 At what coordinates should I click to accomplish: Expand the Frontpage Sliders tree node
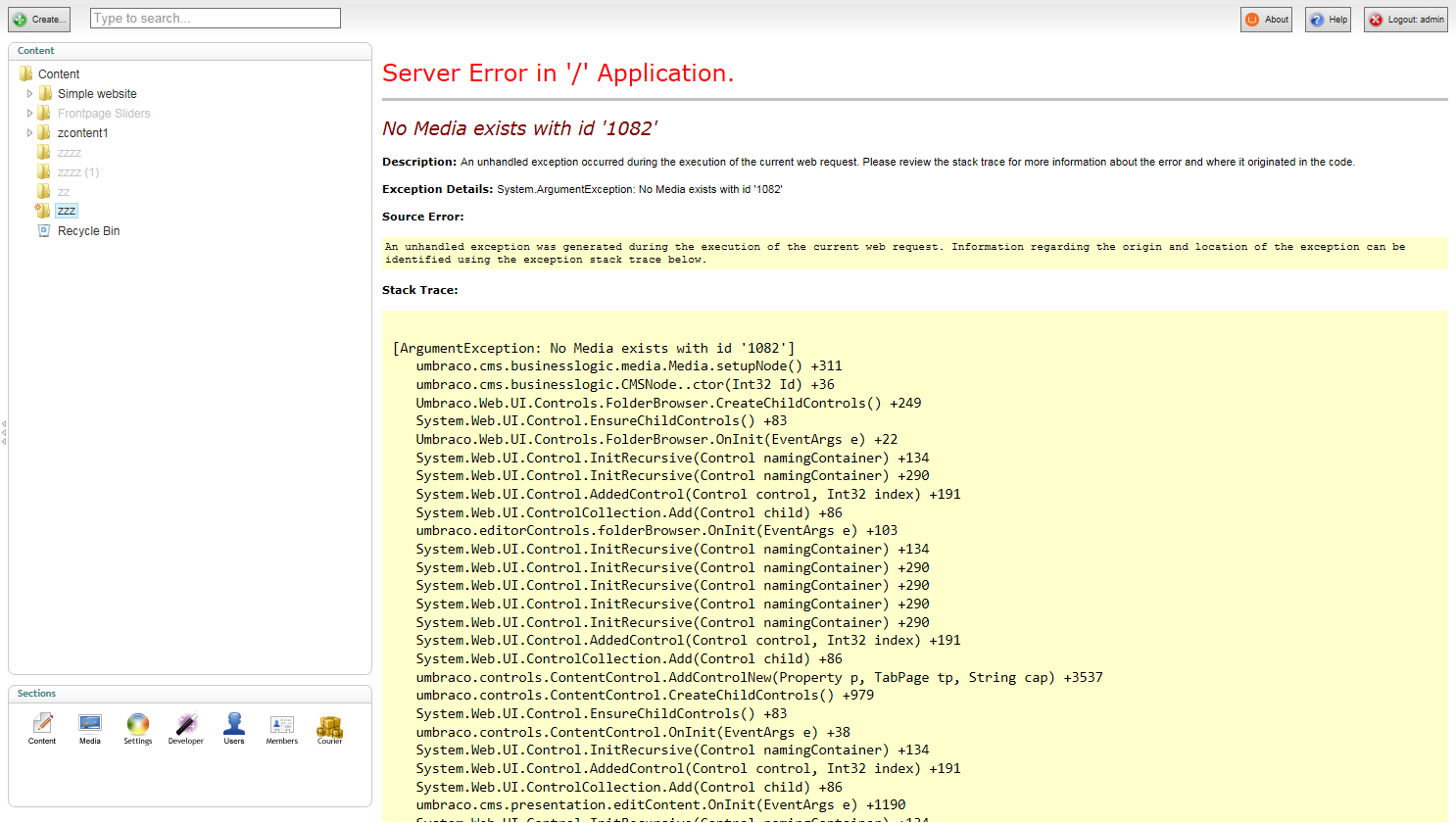pos(29,114)
